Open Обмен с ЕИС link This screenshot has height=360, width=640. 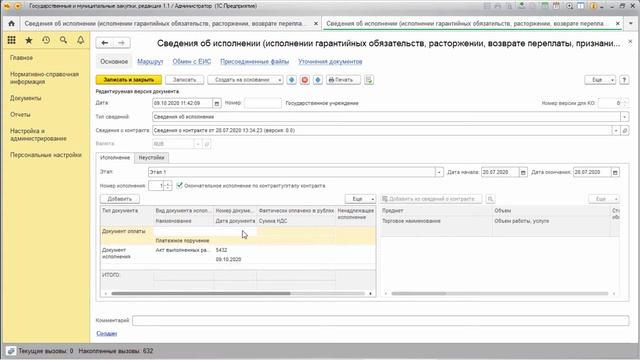192,62
